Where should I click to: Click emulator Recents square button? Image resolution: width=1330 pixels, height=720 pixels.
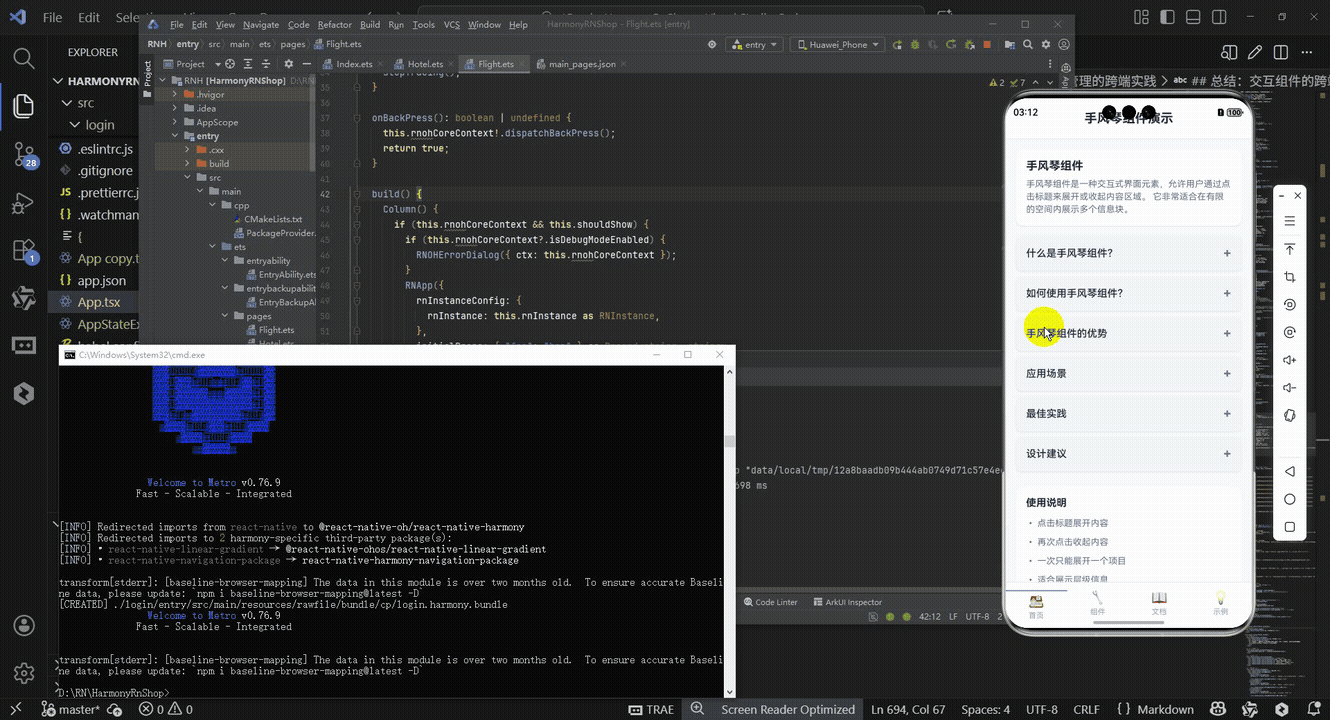coord(1290,527)
